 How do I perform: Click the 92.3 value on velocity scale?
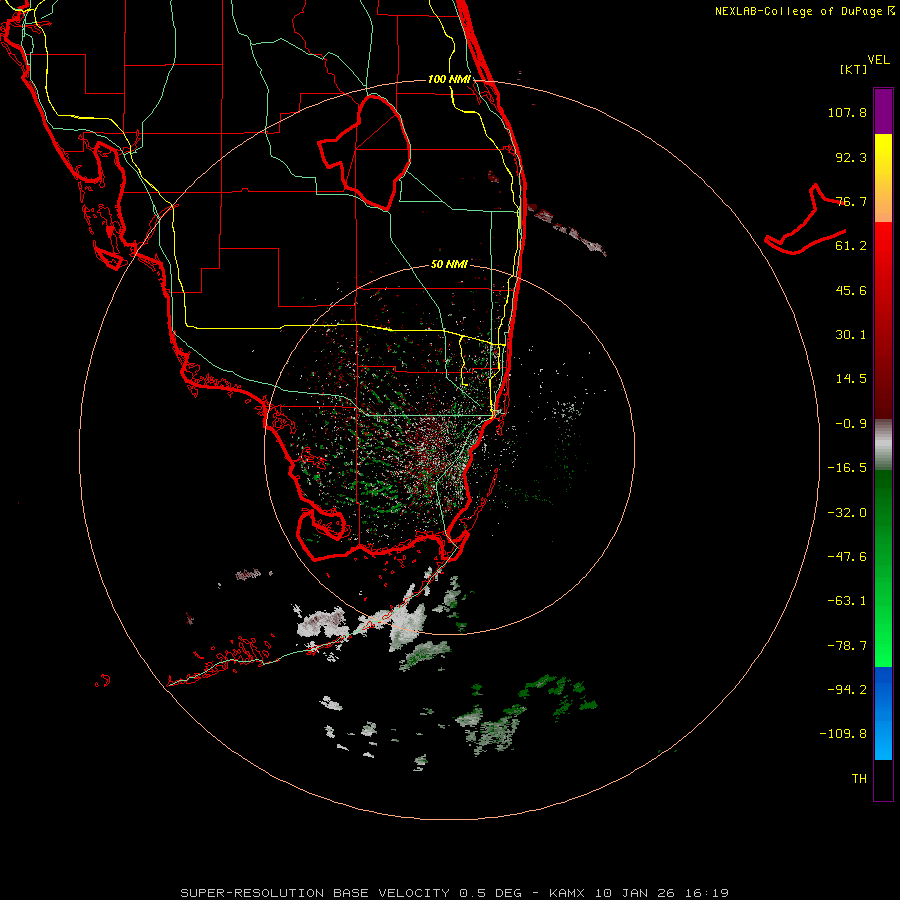pyautogui.click(x=851, y=157)
